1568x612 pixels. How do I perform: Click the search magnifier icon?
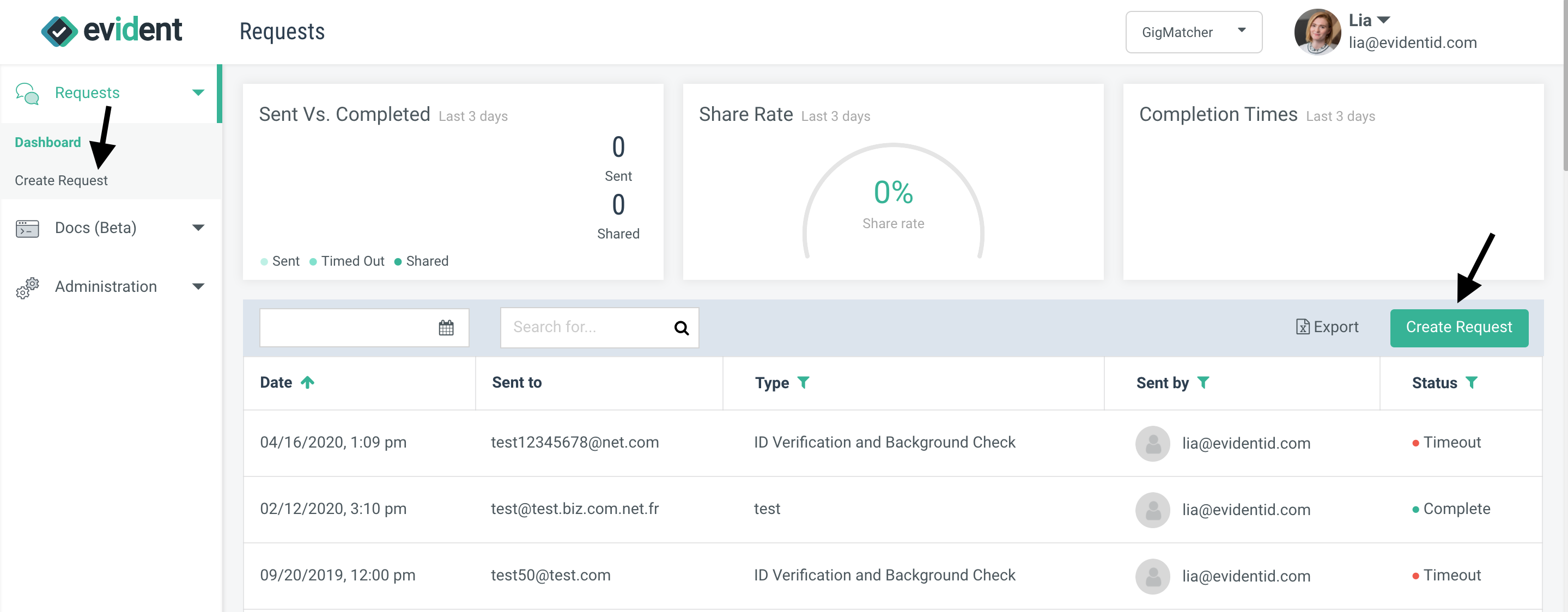pyautogui.click(x=681, y=328)
